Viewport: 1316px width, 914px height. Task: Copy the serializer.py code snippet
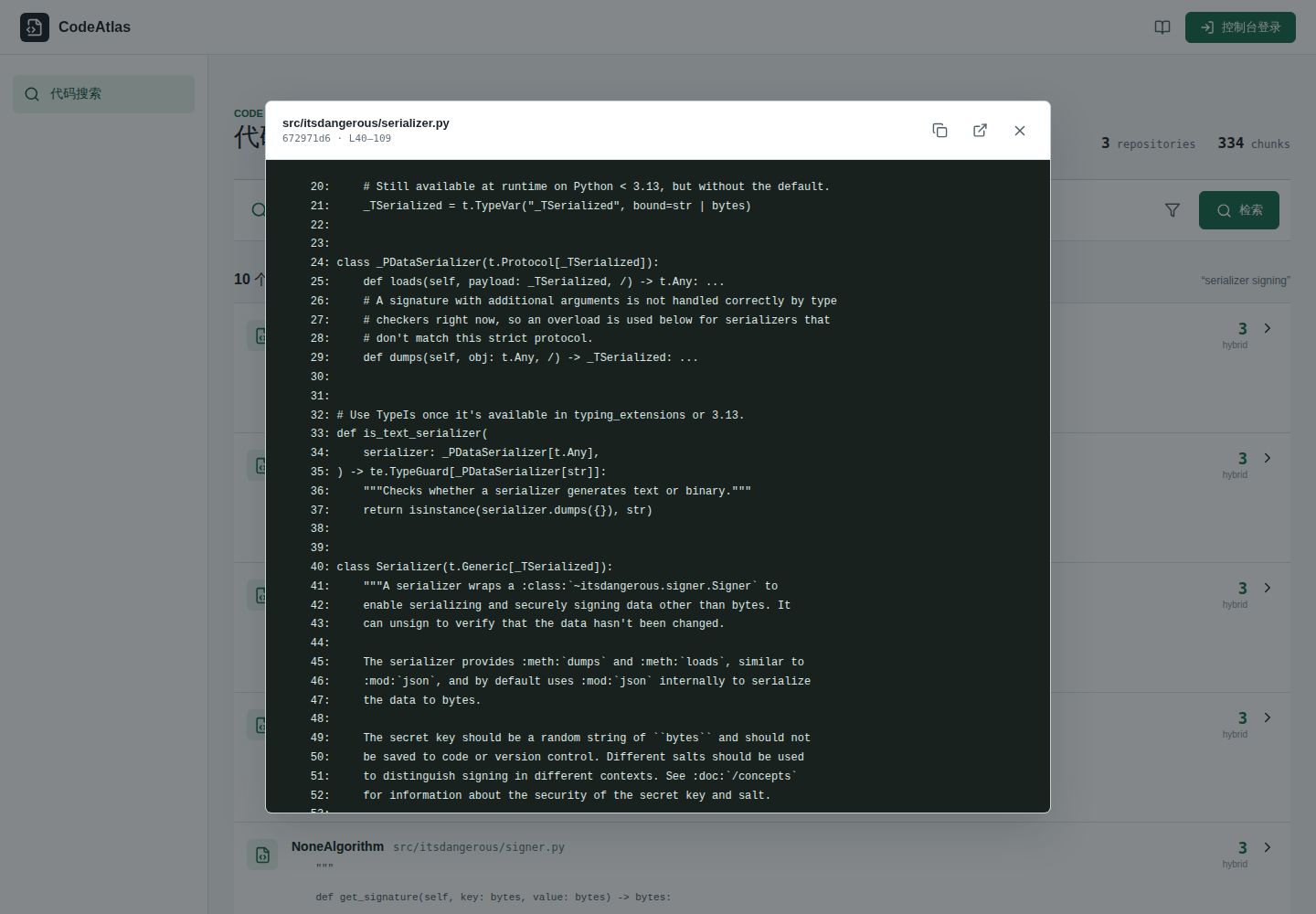click(x=939, y=131)
